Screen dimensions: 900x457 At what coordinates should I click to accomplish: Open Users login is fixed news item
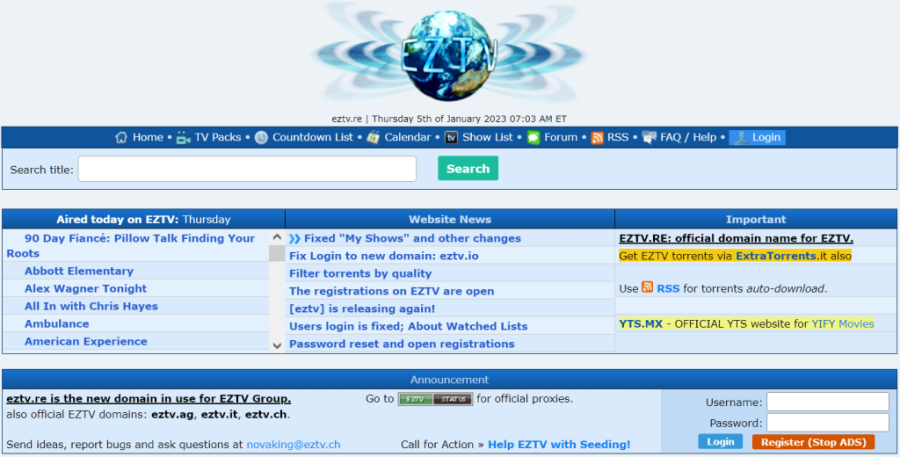[x=408, y=326]
